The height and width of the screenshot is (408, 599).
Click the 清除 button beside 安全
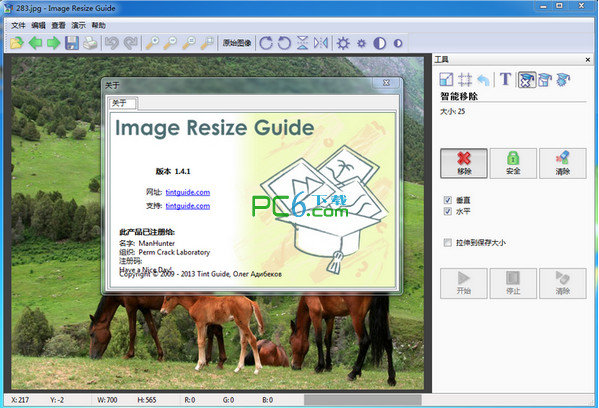tap(563, 163)
